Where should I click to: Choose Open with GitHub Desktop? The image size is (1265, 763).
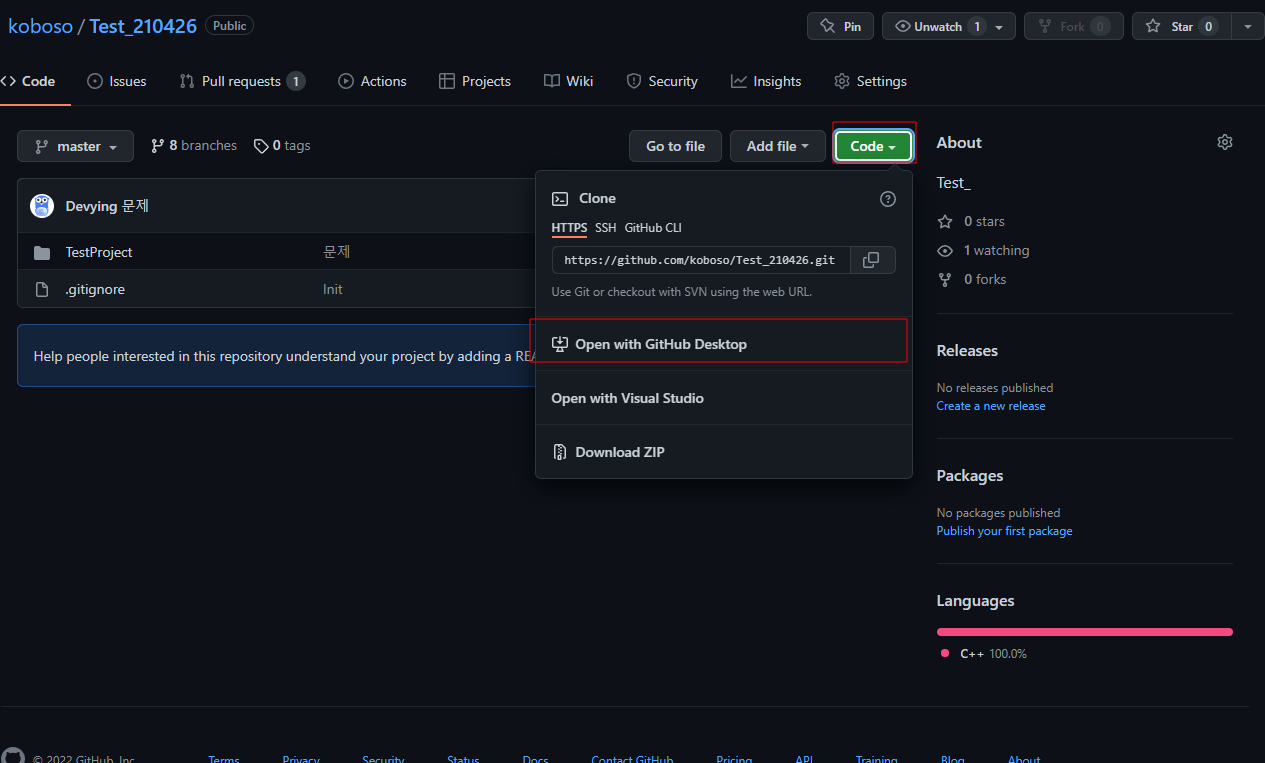[x=724, y=344]
